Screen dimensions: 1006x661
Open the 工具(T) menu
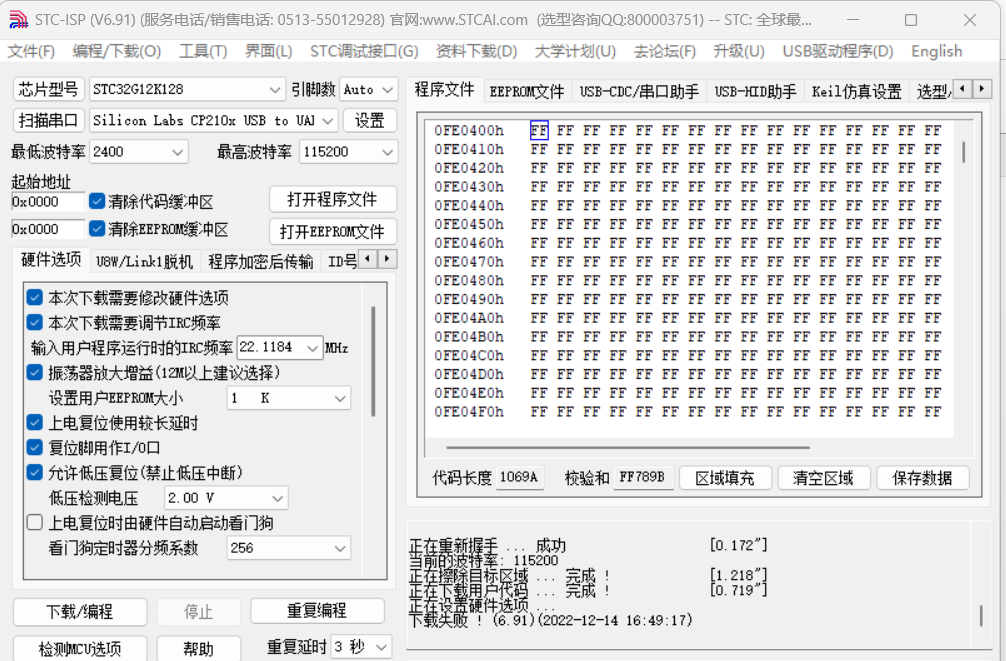[x=203, y=51]
